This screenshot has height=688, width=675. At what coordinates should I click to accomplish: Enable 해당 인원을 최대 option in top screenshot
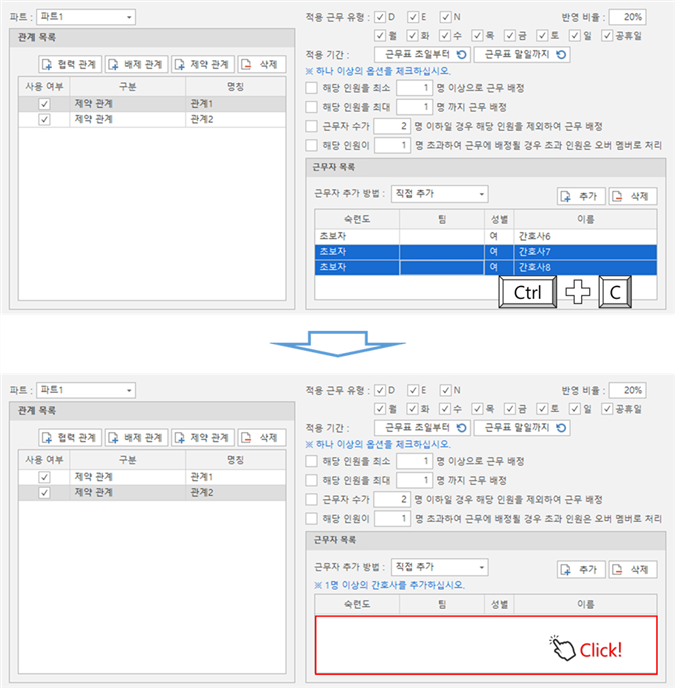point(312,107)
